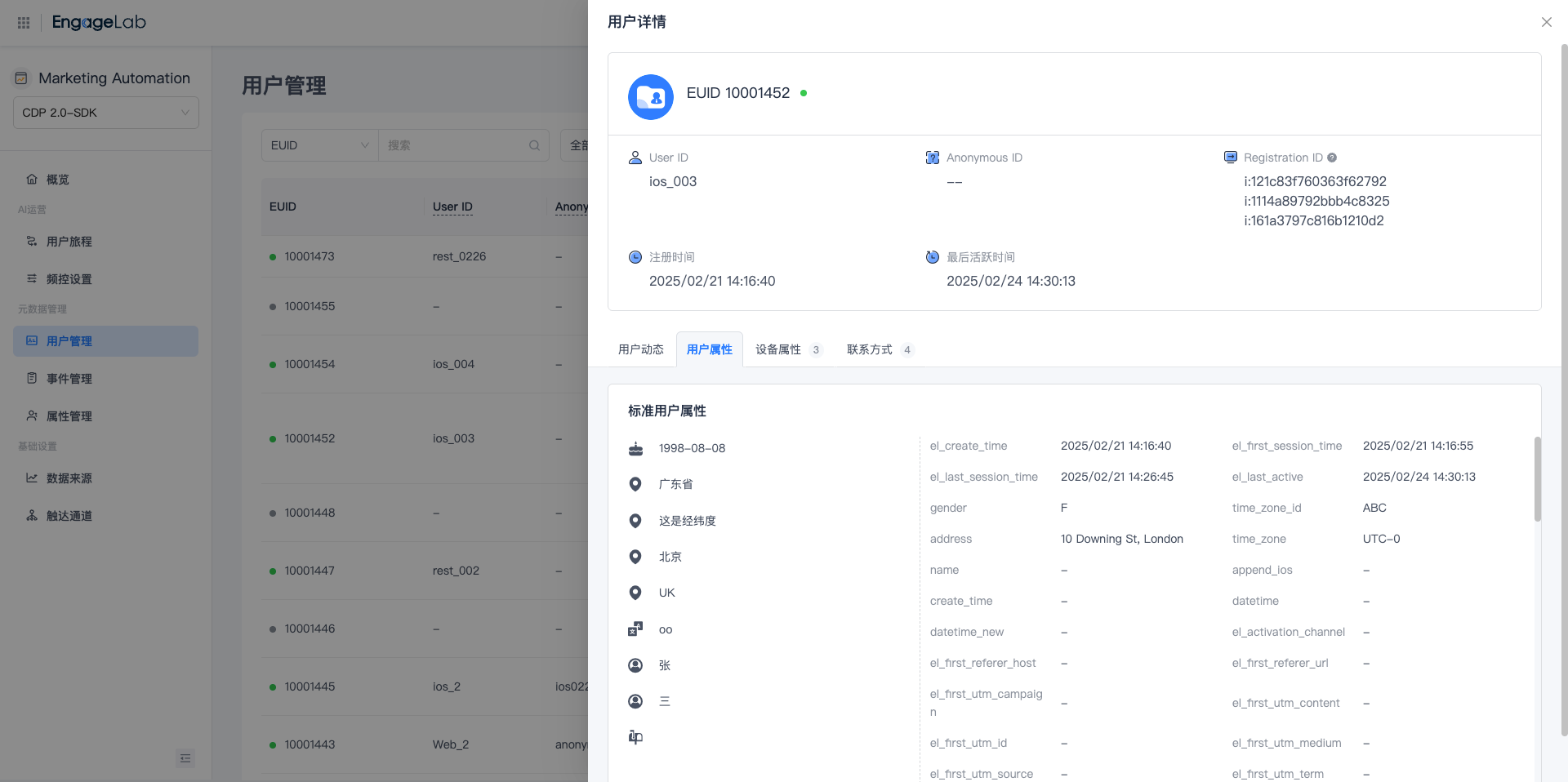Viewport: 1568px width, 782px height.
Task: Click the user avatar icon for EUID 10001452
Action: click(651, 97)
